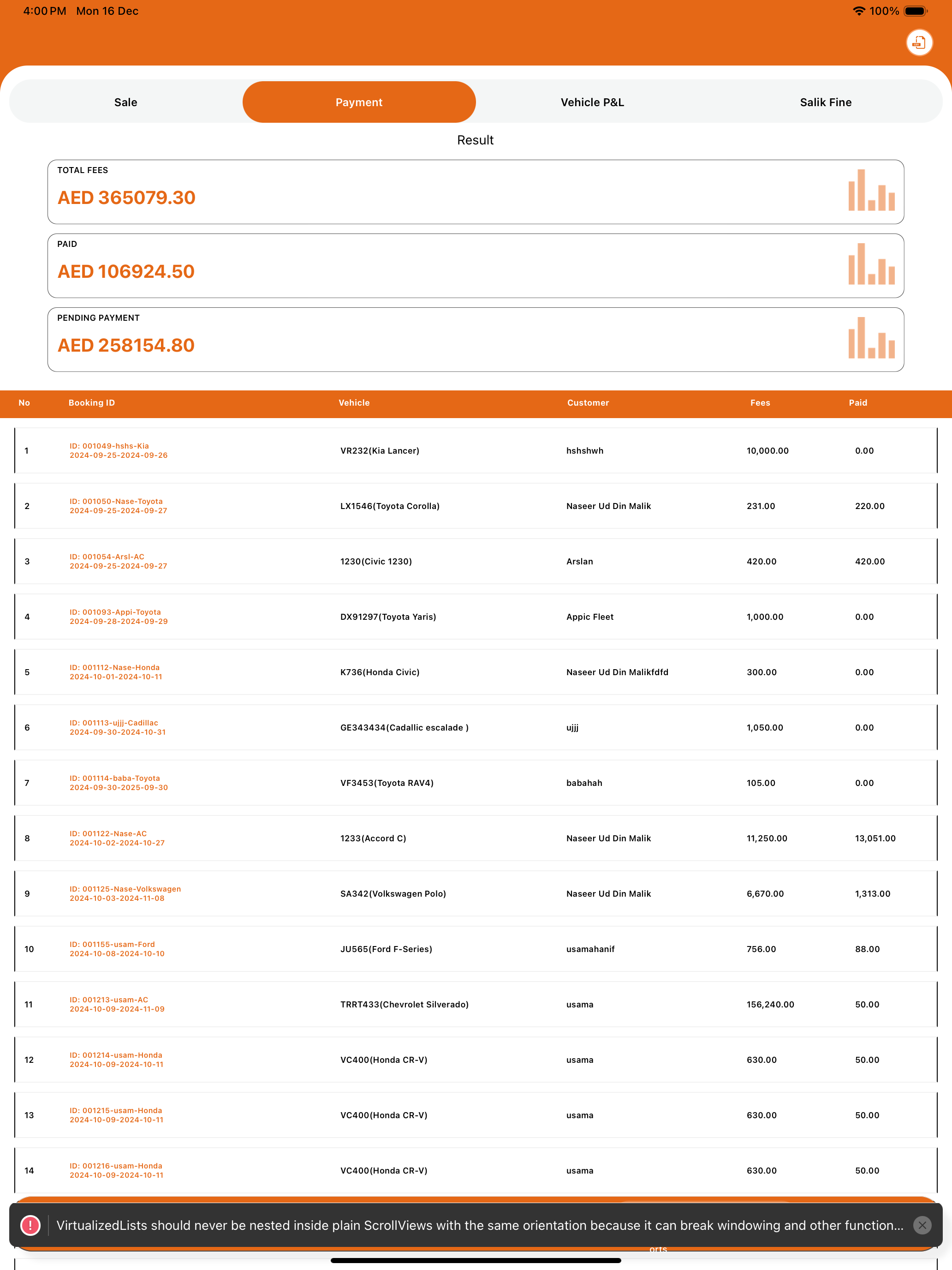The width and height of the screenshot is (952, 1270).
Task: Open the Vehicle P&L tab
Action: [592, 102]
